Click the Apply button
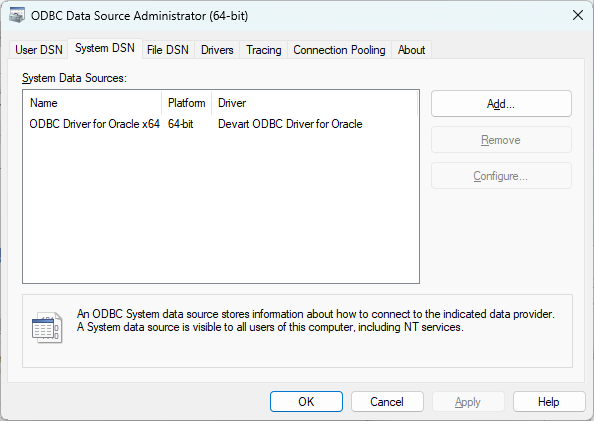 (468, 402)
